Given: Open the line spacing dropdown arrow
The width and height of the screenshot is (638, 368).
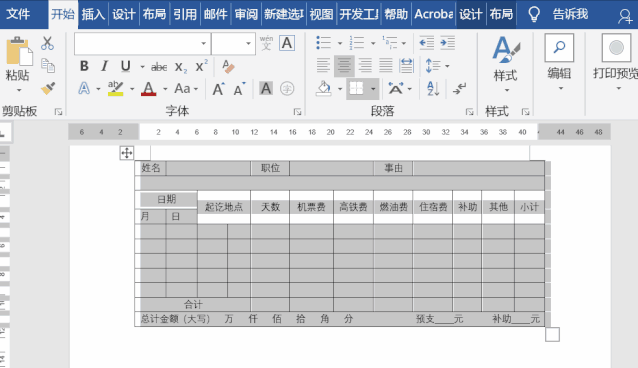Looking at the screenshot, I should [447, 66].
